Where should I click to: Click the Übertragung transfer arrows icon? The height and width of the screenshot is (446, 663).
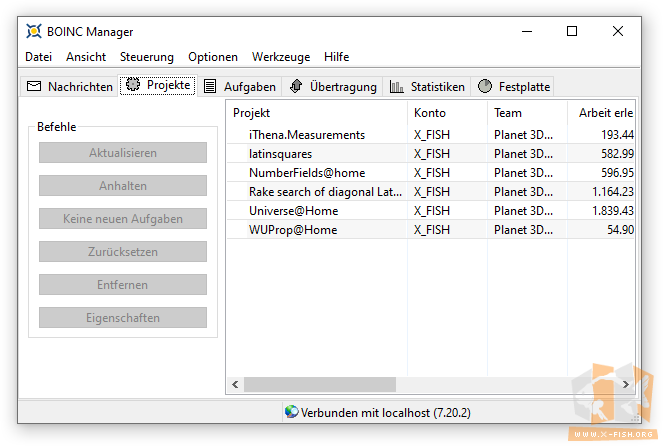[297, 87]
